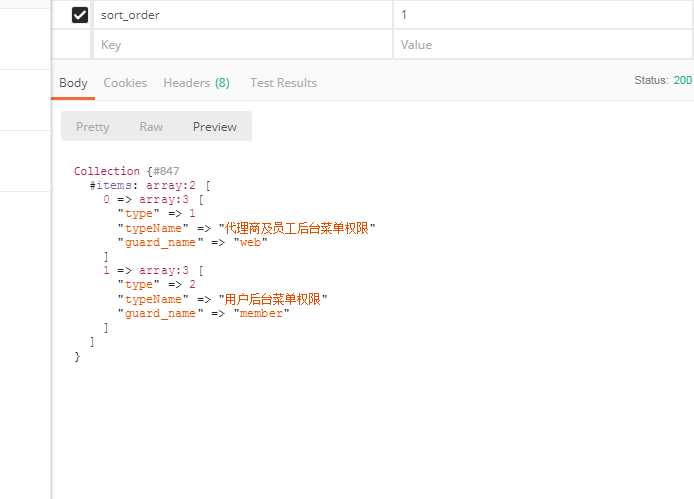
Task: Click the typeName value 代理商及员工后台菜单权限
Action: point(297,228)
